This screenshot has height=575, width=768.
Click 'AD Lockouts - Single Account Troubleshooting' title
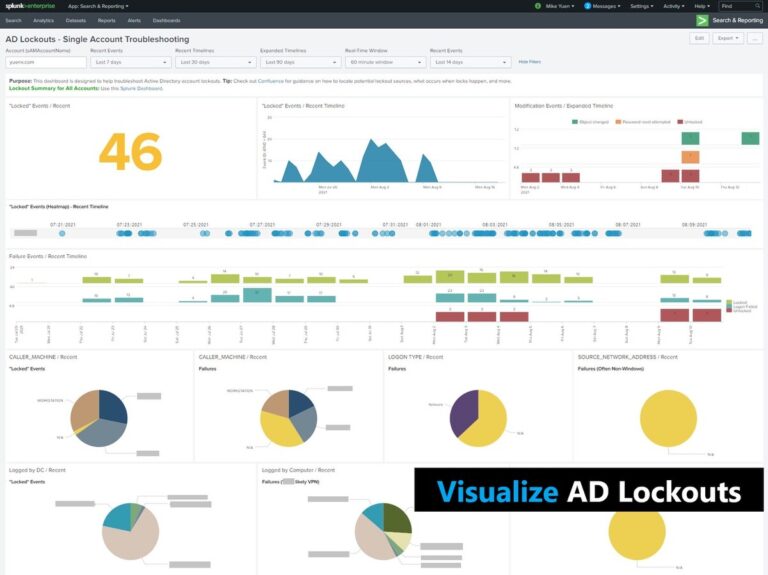tap(97, 39)
